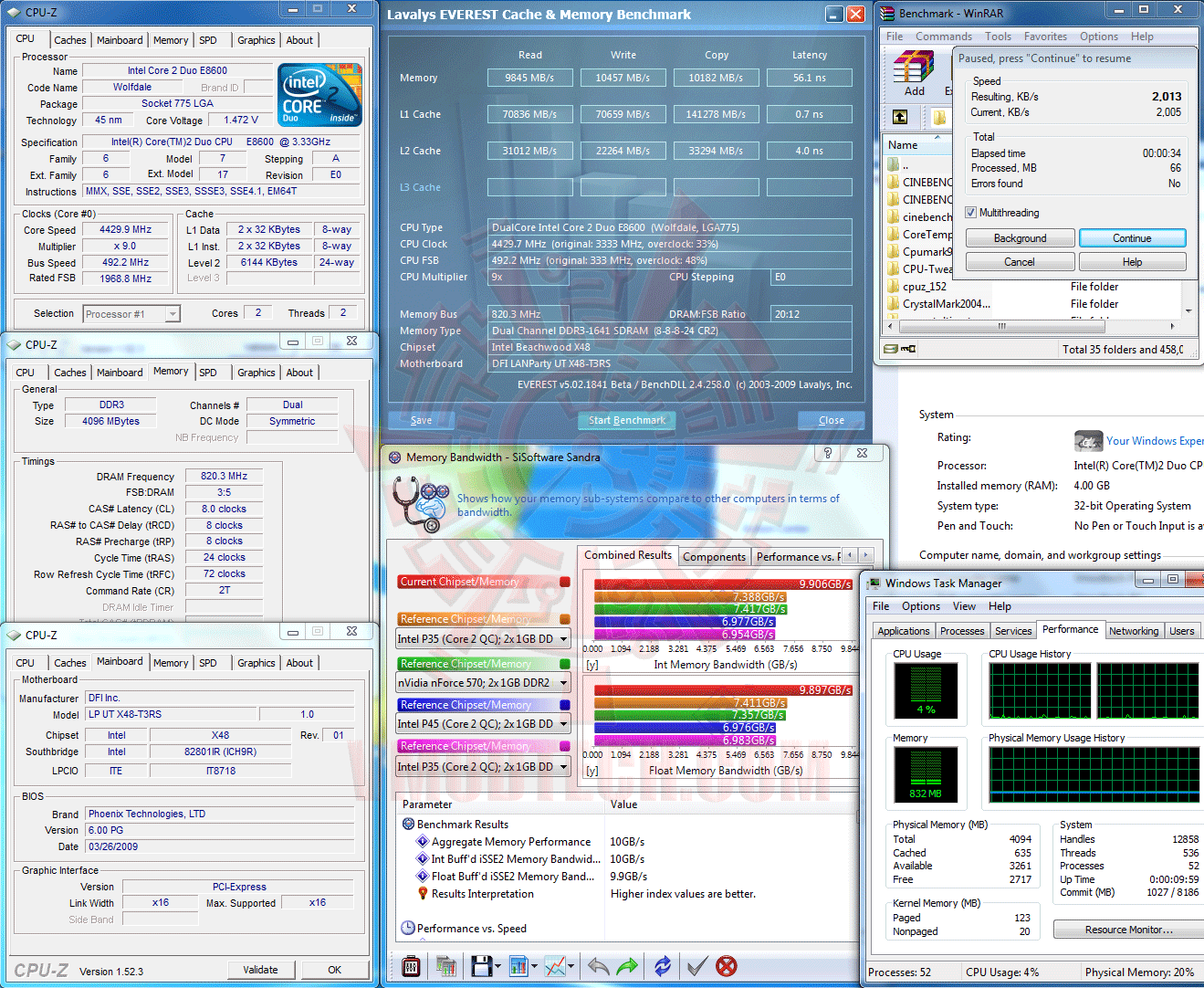Screen dimensions: 1204x988
Task: Click the WinRAR Add archive icon
Action: [914, 72]
